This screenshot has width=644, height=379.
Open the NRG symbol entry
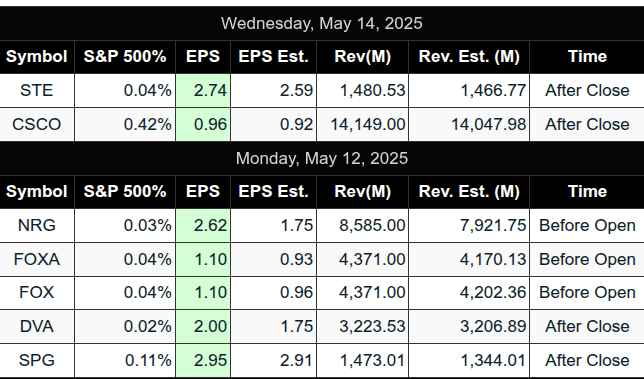pos(37,225)
